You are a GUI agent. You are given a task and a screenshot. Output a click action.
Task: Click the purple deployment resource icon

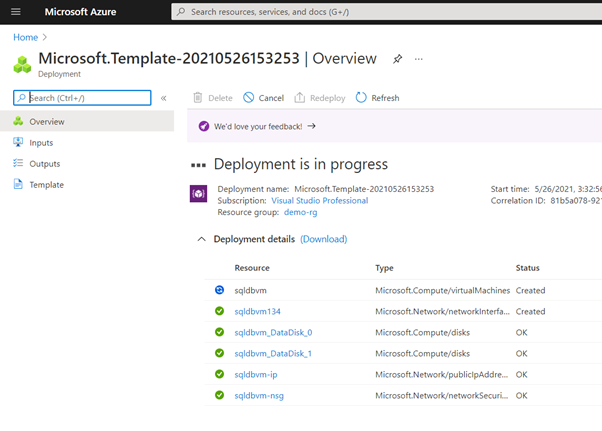pyautogui.click(x=198, y=193)
